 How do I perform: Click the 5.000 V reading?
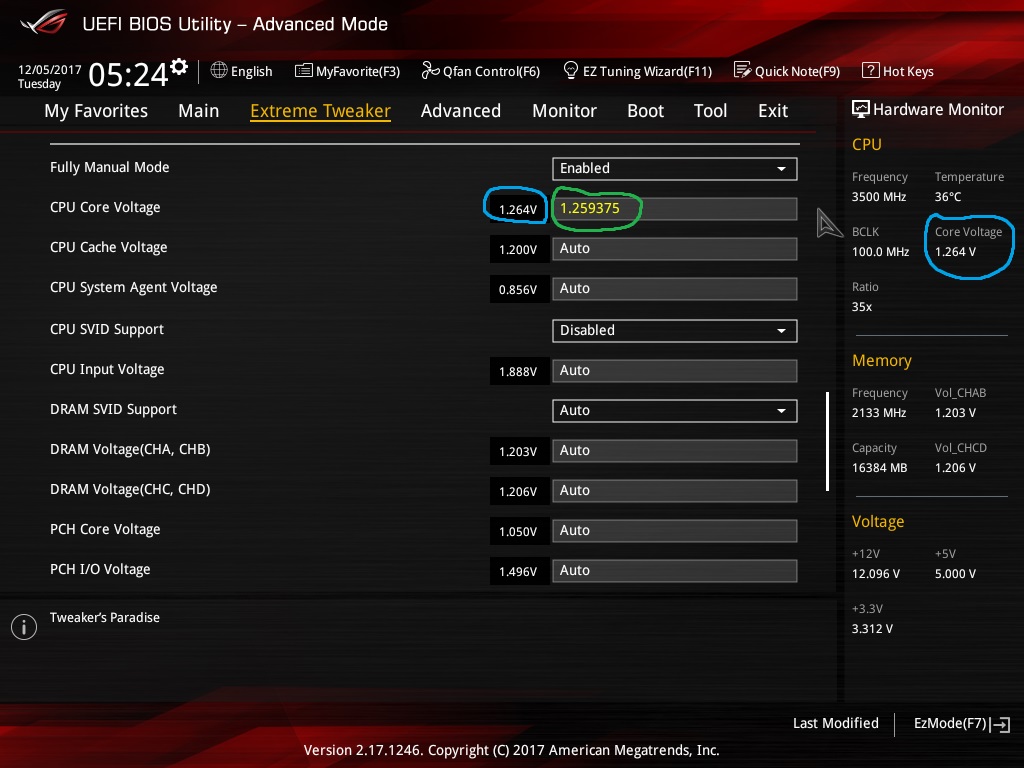[x=955, y=574]
